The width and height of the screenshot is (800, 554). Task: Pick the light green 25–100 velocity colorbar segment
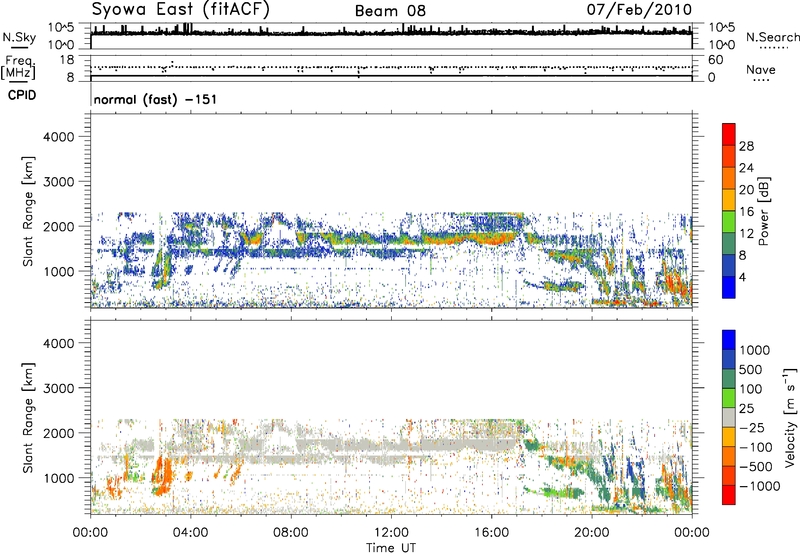click(x=729, y=398)
